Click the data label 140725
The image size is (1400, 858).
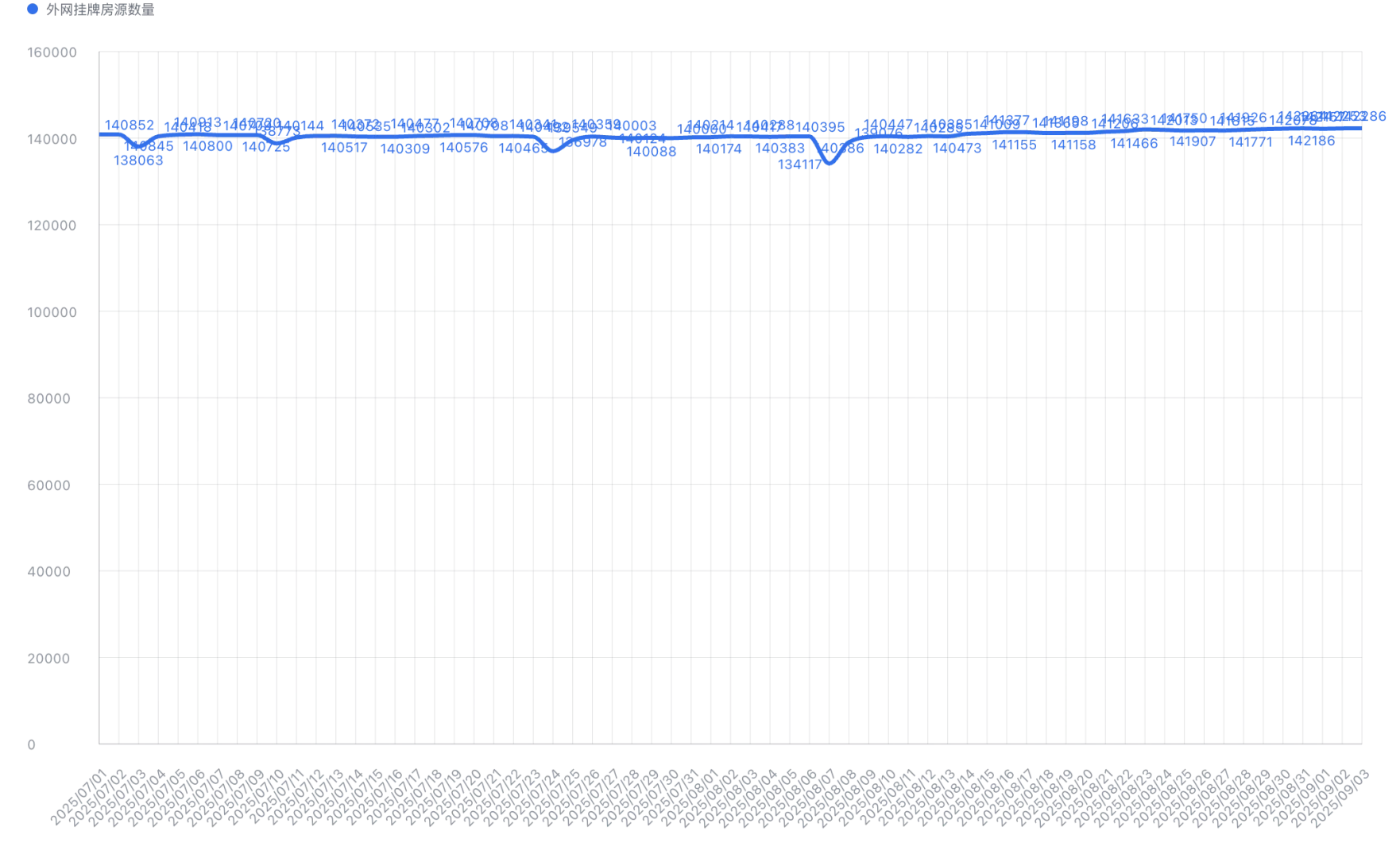266,147
